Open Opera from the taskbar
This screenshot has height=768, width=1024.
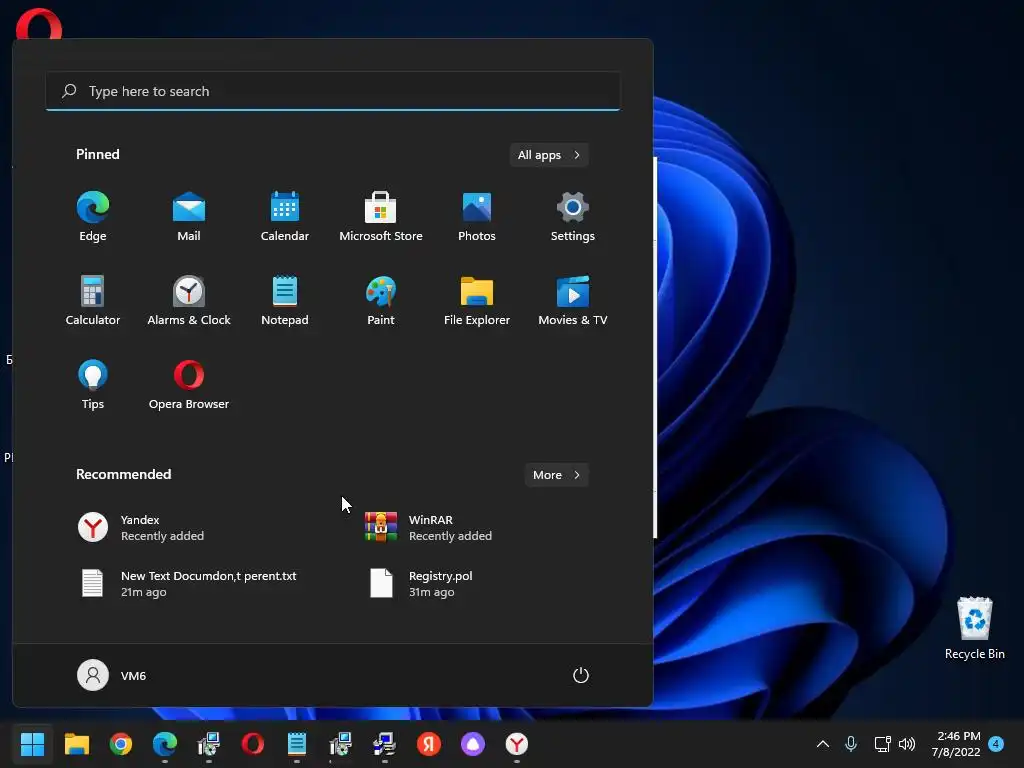pos(253,744)
